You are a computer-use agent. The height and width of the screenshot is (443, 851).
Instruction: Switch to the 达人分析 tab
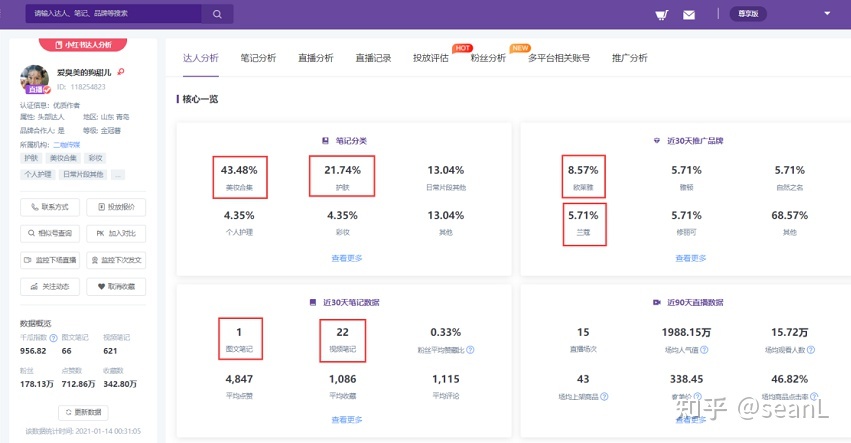(200, 58)
